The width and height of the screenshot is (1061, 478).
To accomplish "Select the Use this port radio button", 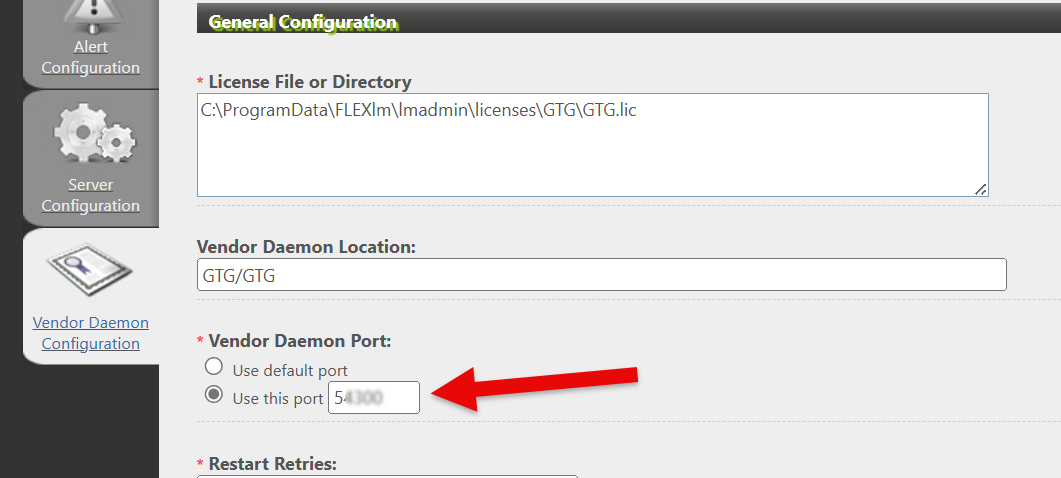I will point(214,395).
